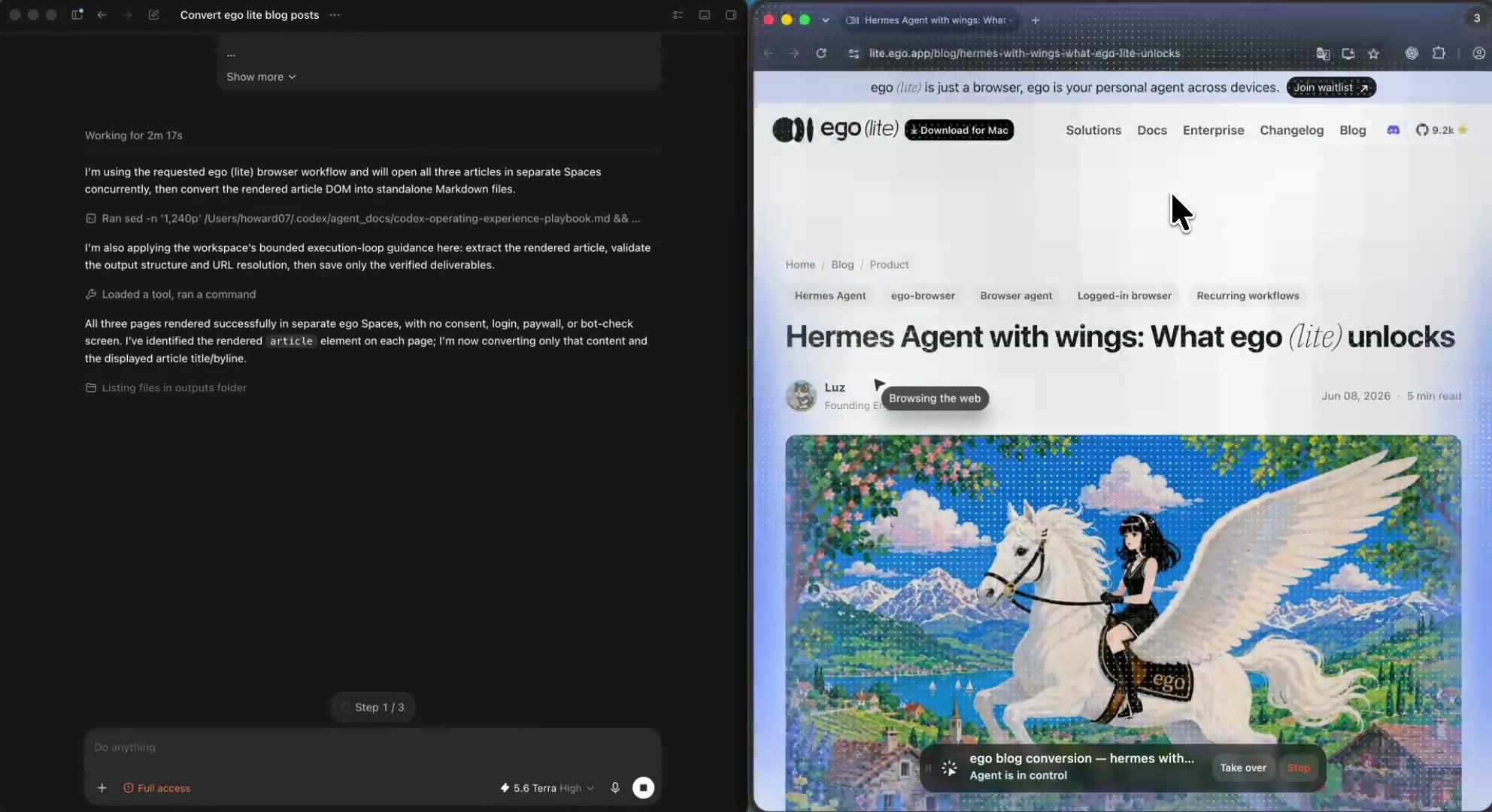The width and height of the screenshot is (1492, 812).
Task: Select the 'Browser agent' tag
Action: (1016, 296)
